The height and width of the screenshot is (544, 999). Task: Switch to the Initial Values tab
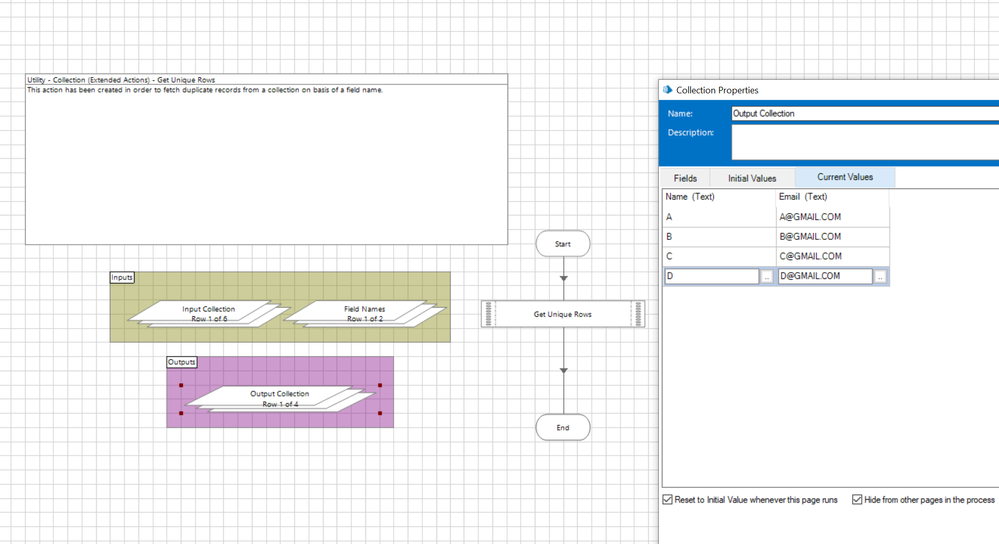751,178
